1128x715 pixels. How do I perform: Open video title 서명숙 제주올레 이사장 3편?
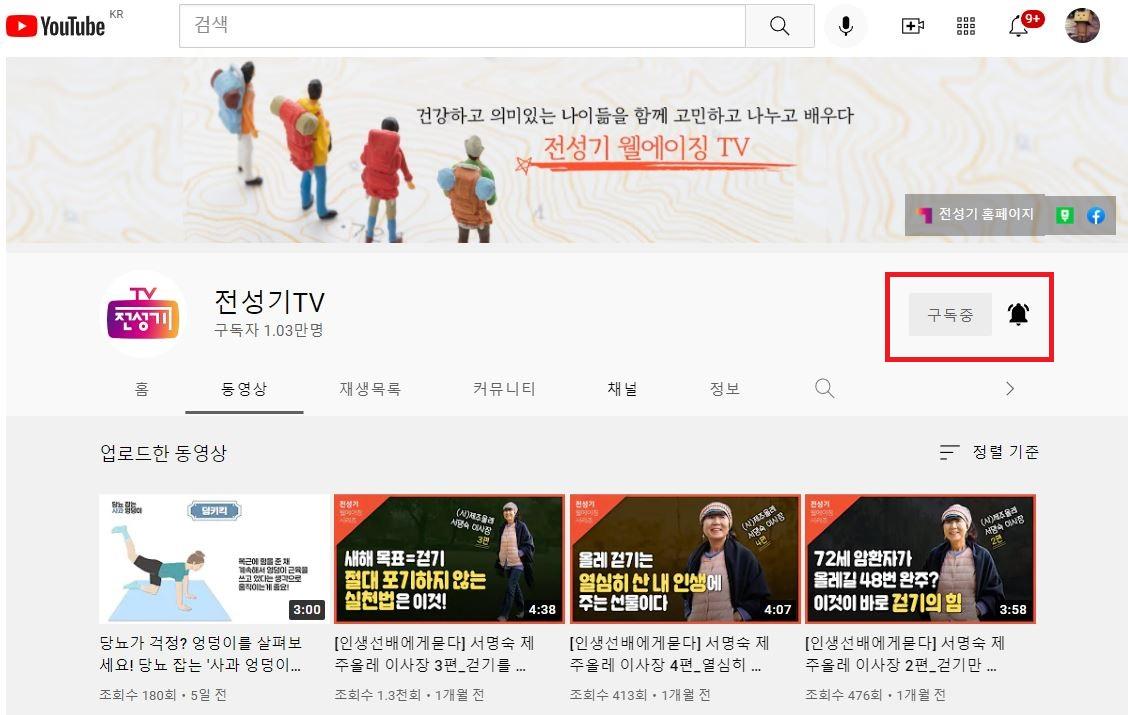click(x=435, y=654)
